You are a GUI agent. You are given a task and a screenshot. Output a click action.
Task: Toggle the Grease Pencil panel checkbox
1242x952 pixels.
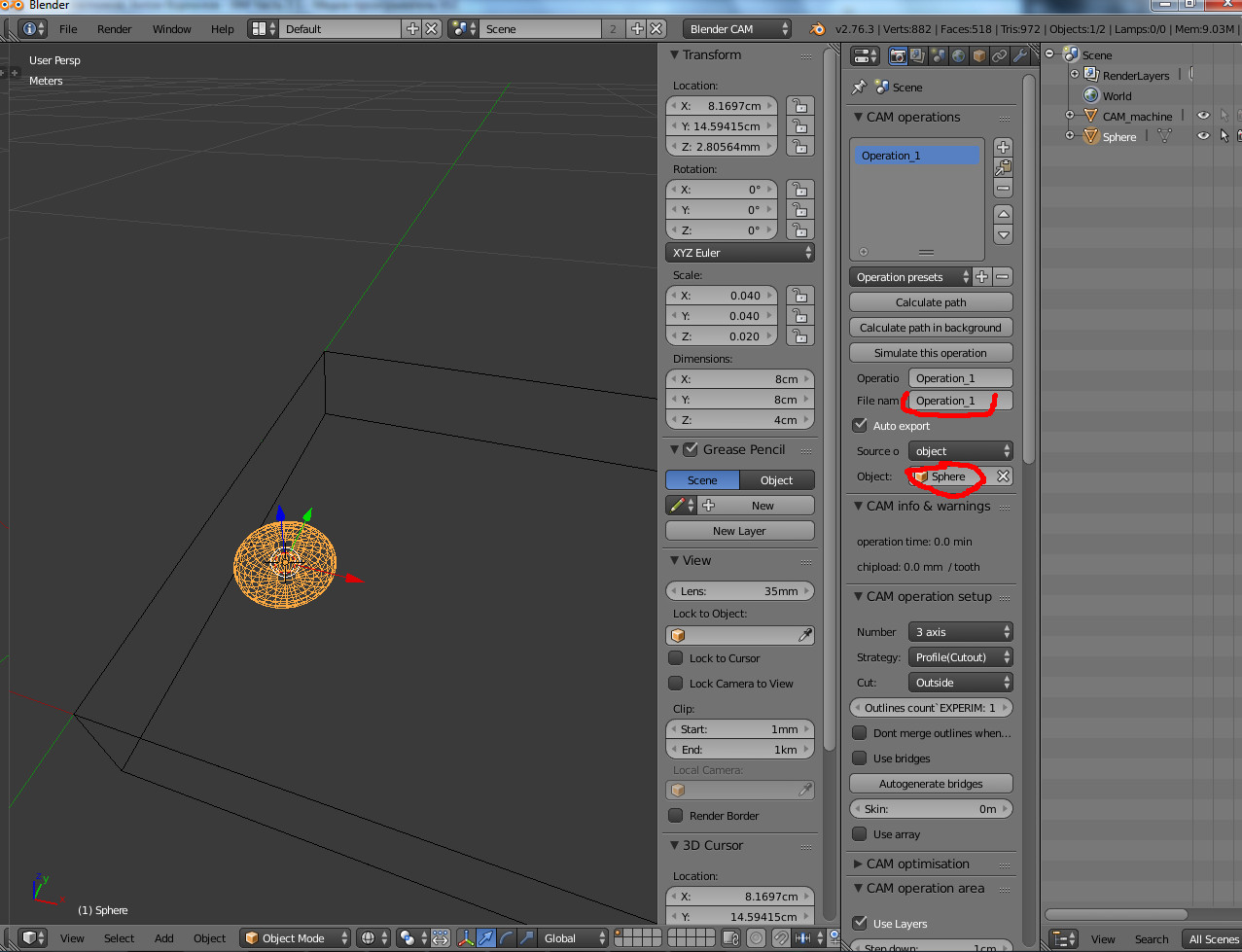tap(691, 449)
